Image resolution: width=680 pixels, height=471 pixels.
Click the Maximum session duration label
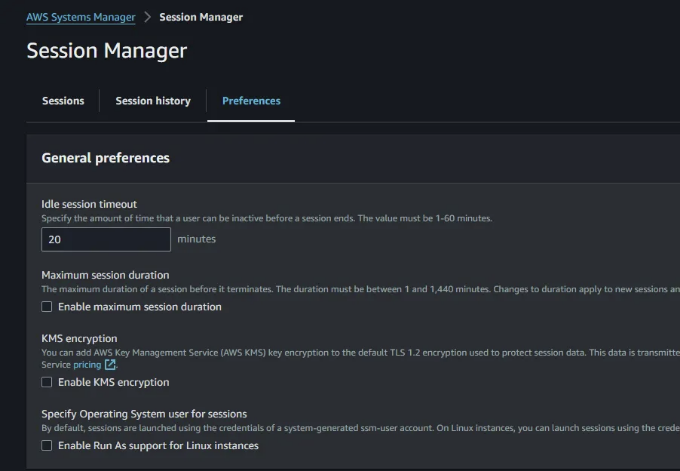click(105, 275)
